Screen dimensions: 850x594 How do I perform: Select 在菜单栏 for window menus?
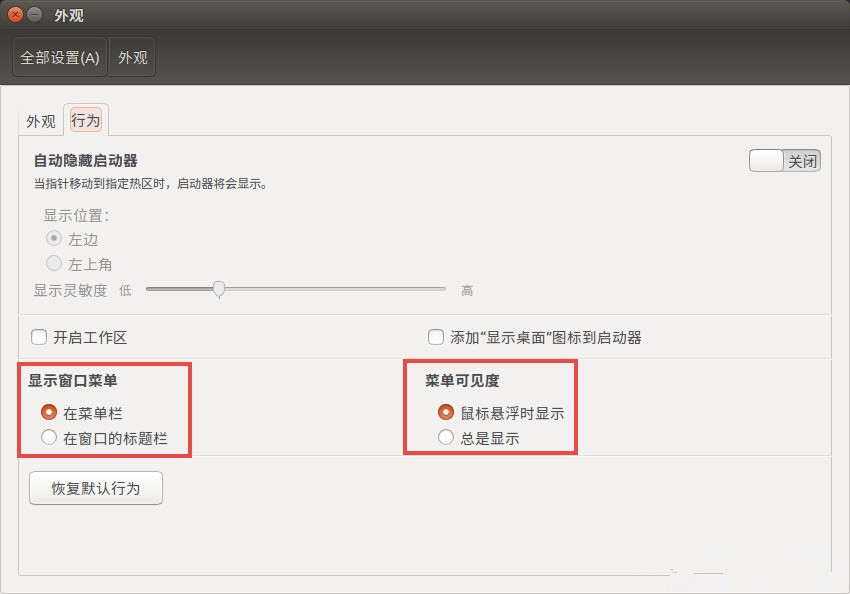pyautogui.click(x=48, y=412)
